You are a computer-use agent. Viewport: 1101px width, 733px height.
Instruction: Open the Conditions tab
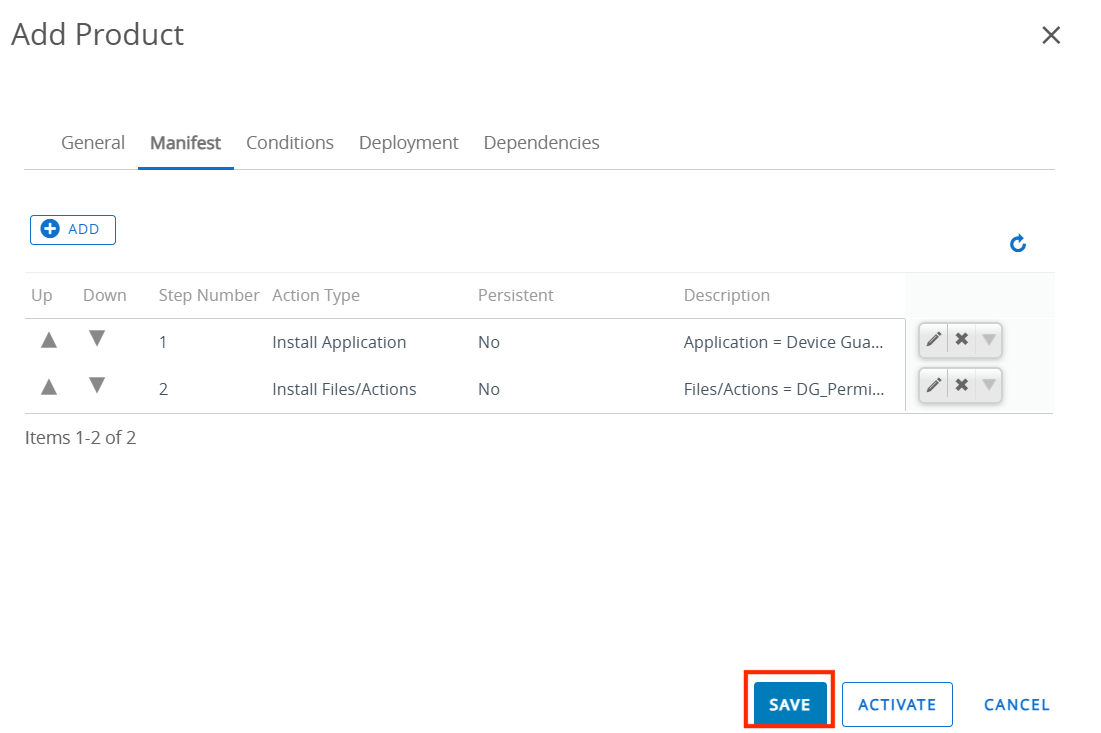290,143
